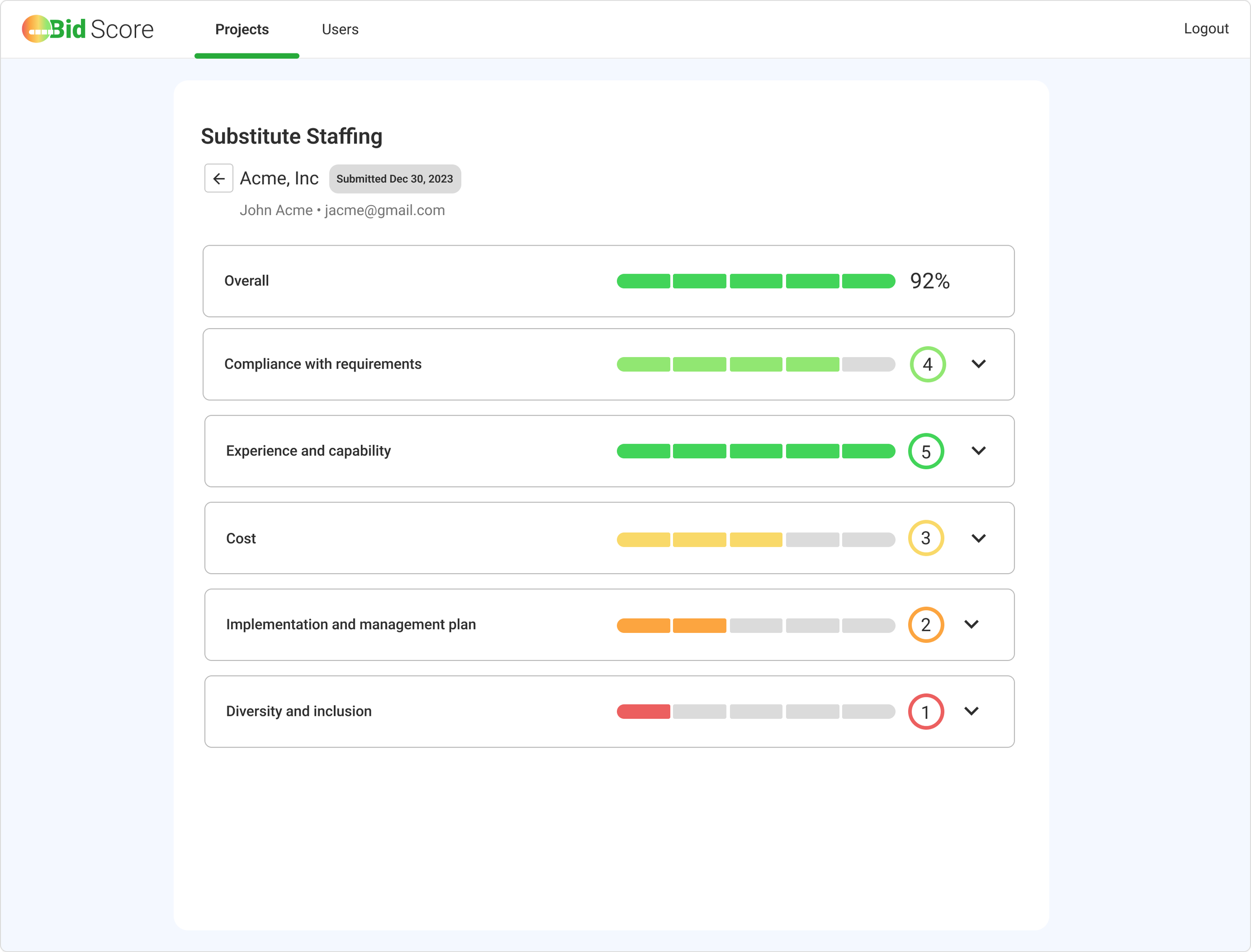Click the Cost rating bar
The width and height of the screenshot is (1251, 952).
tap(756, 539)
